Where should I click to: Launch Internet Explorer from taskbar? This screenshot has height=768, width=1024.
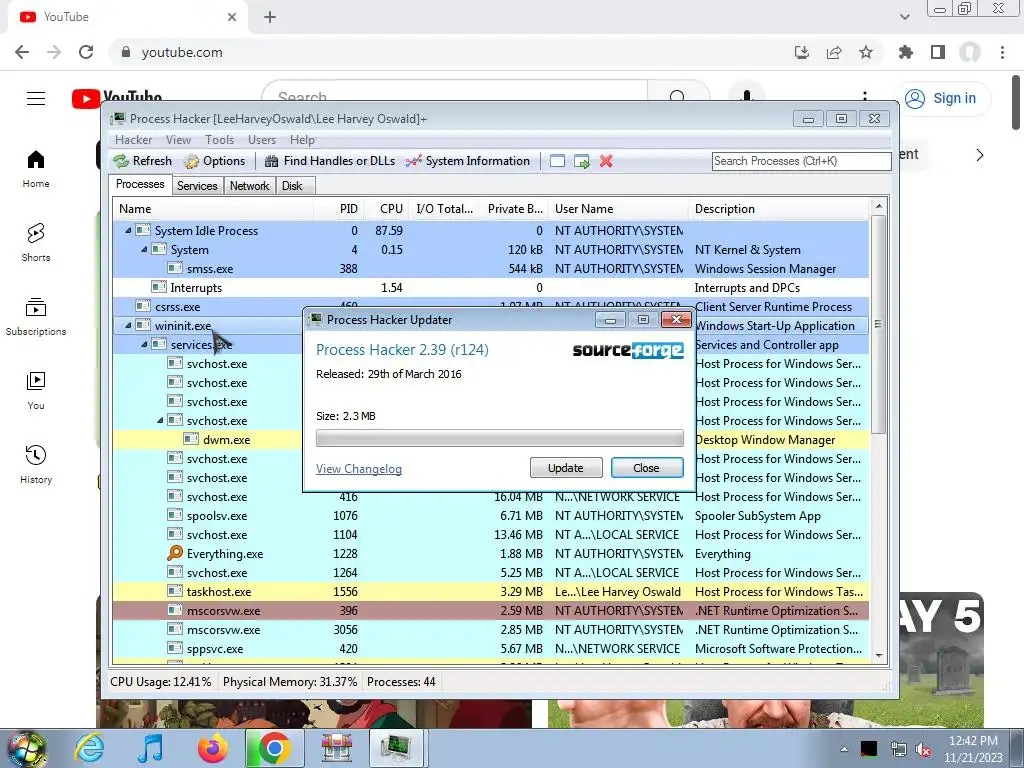coord(89,748)
